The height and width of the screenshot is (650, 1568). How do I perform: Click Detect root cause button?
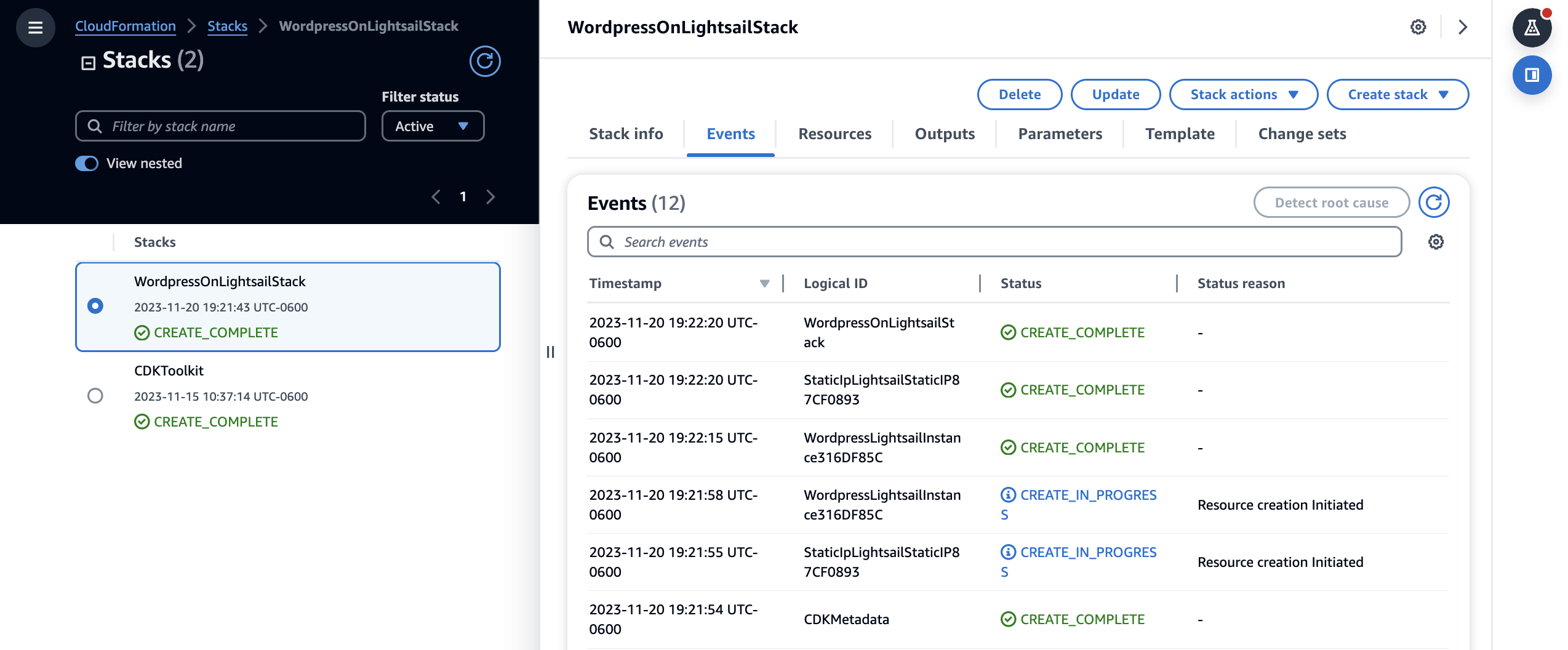tap(1331, 203)
